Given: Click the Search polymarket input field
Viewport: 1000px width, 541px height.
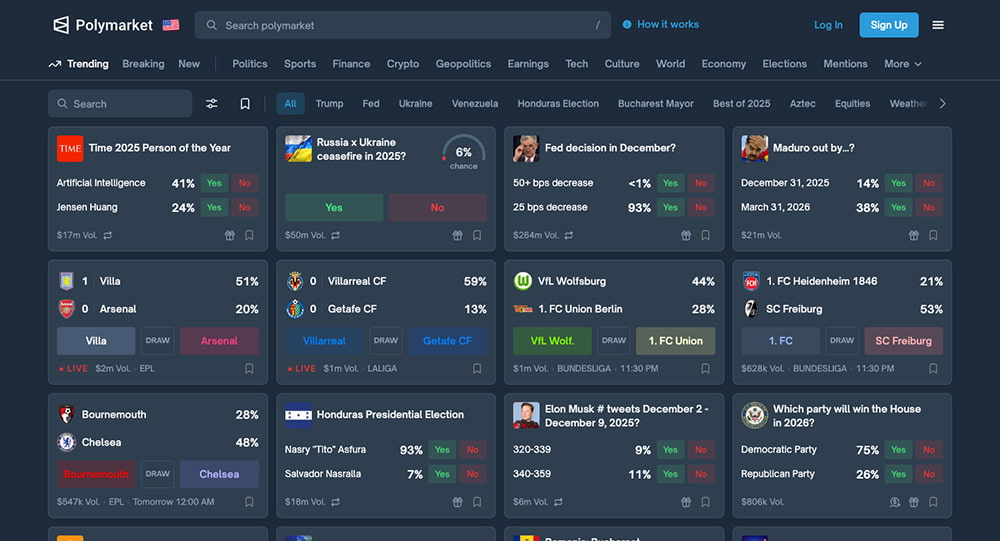Looking at the screenshot, I should coord(402,25).
